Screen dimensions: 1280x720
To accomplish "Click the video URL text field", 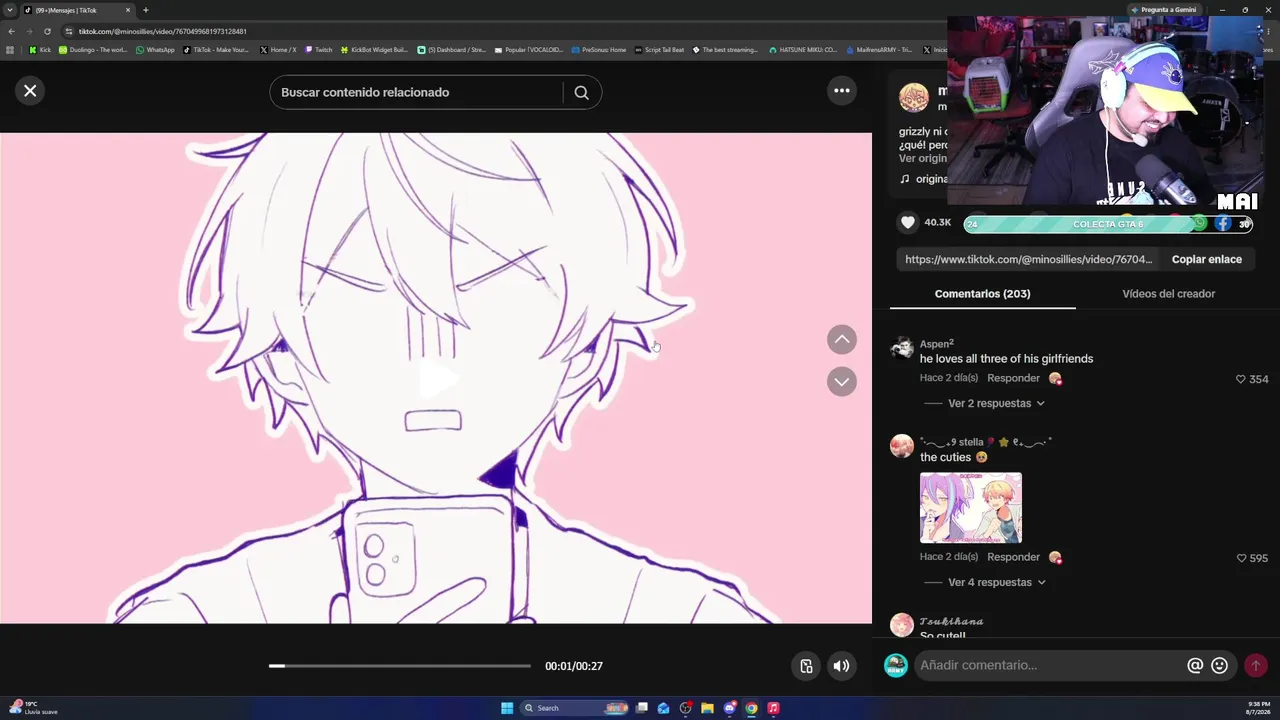I will [x=1029, y=259].
